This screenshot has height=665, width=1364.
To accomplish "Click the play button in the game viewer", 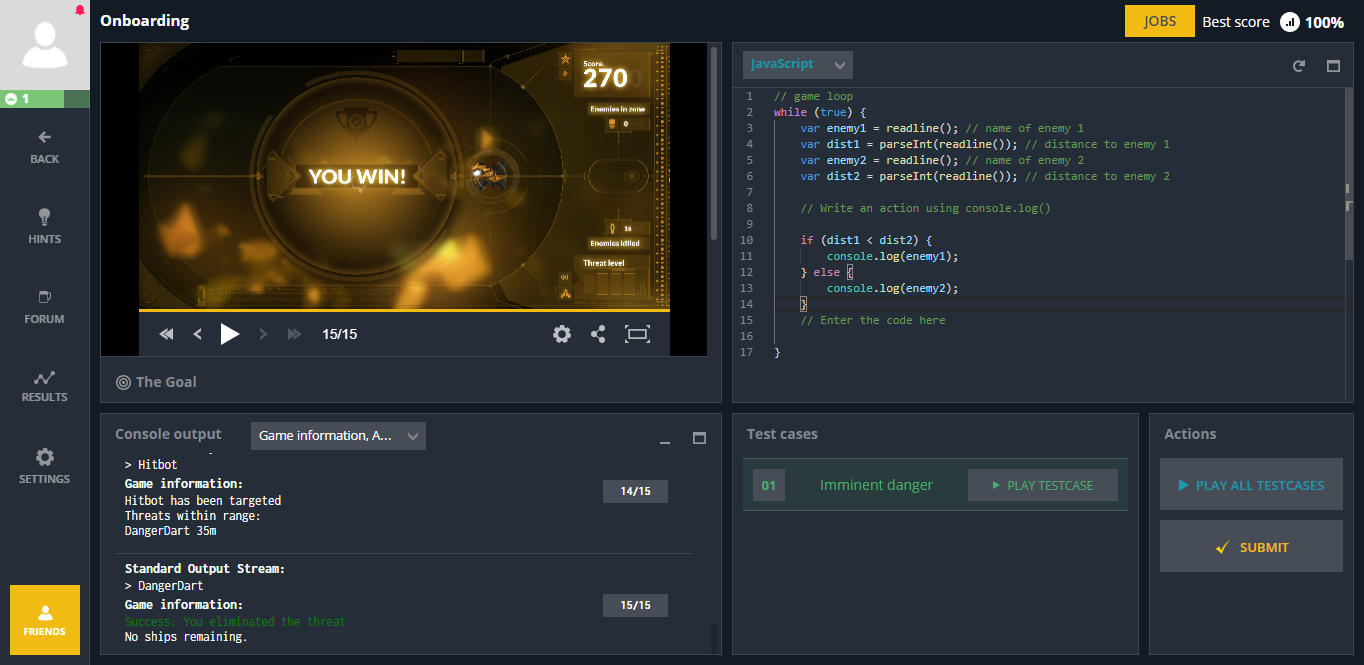I will 230,334.
